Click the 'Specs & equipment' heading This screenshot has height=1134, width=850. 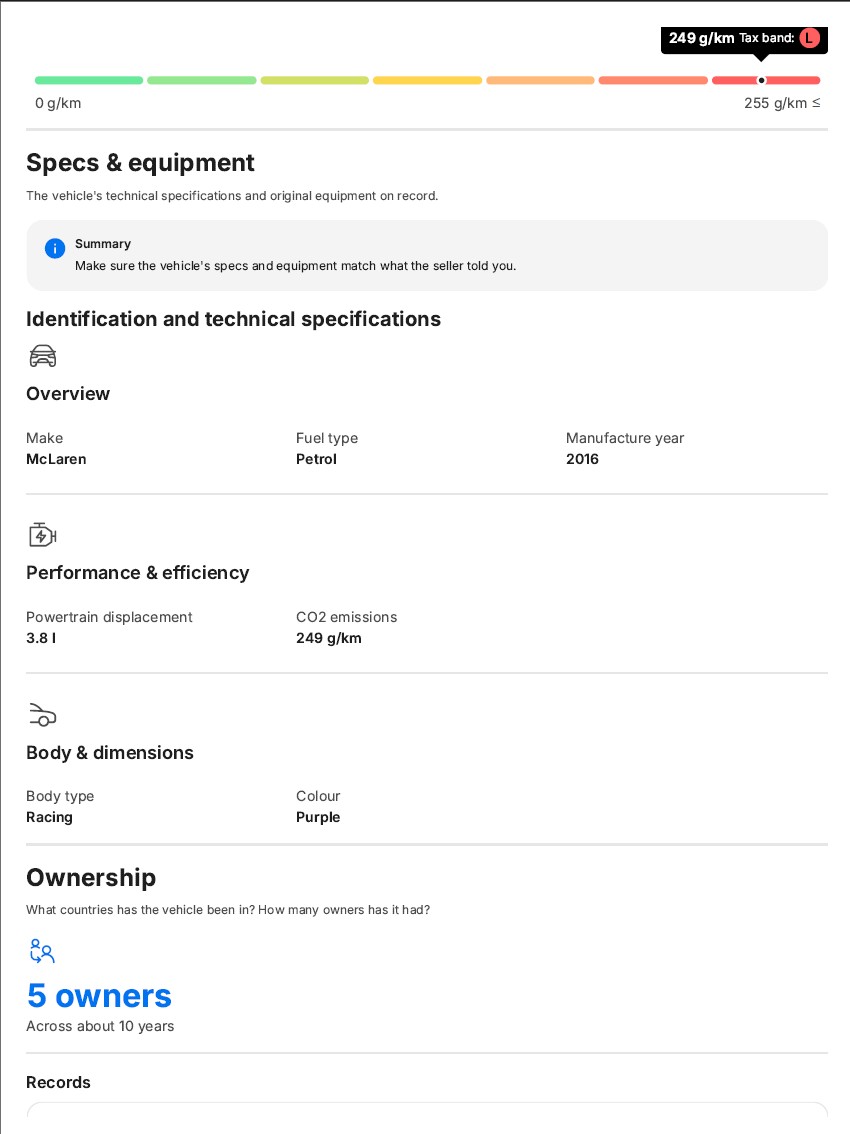tap(140, 163)
